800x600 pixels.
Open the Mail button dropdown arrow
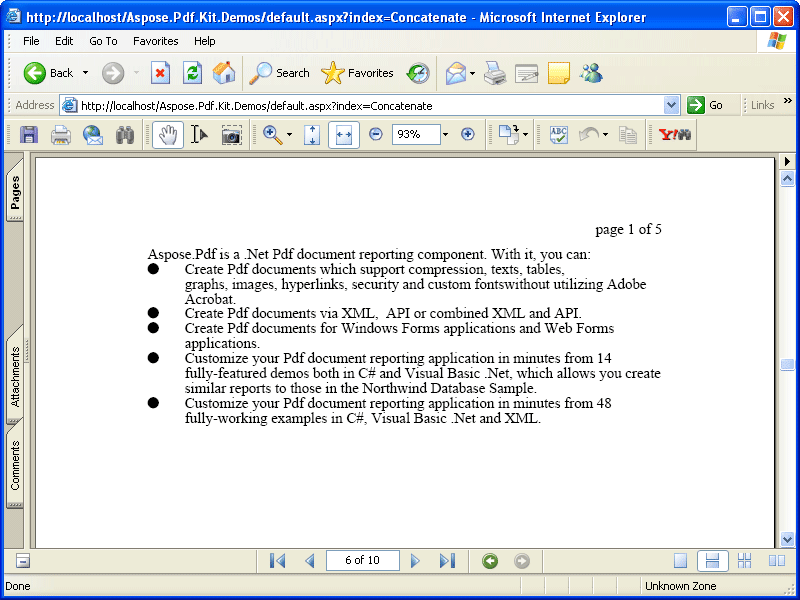pos(472,73)
